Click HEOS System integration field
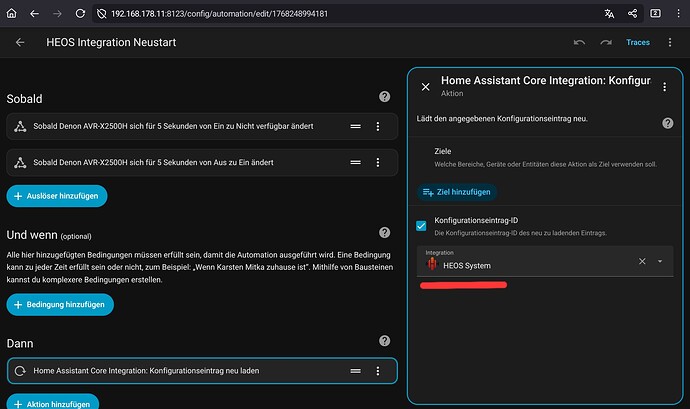Viewport: 690px width, 409px height. coord(545,262)
